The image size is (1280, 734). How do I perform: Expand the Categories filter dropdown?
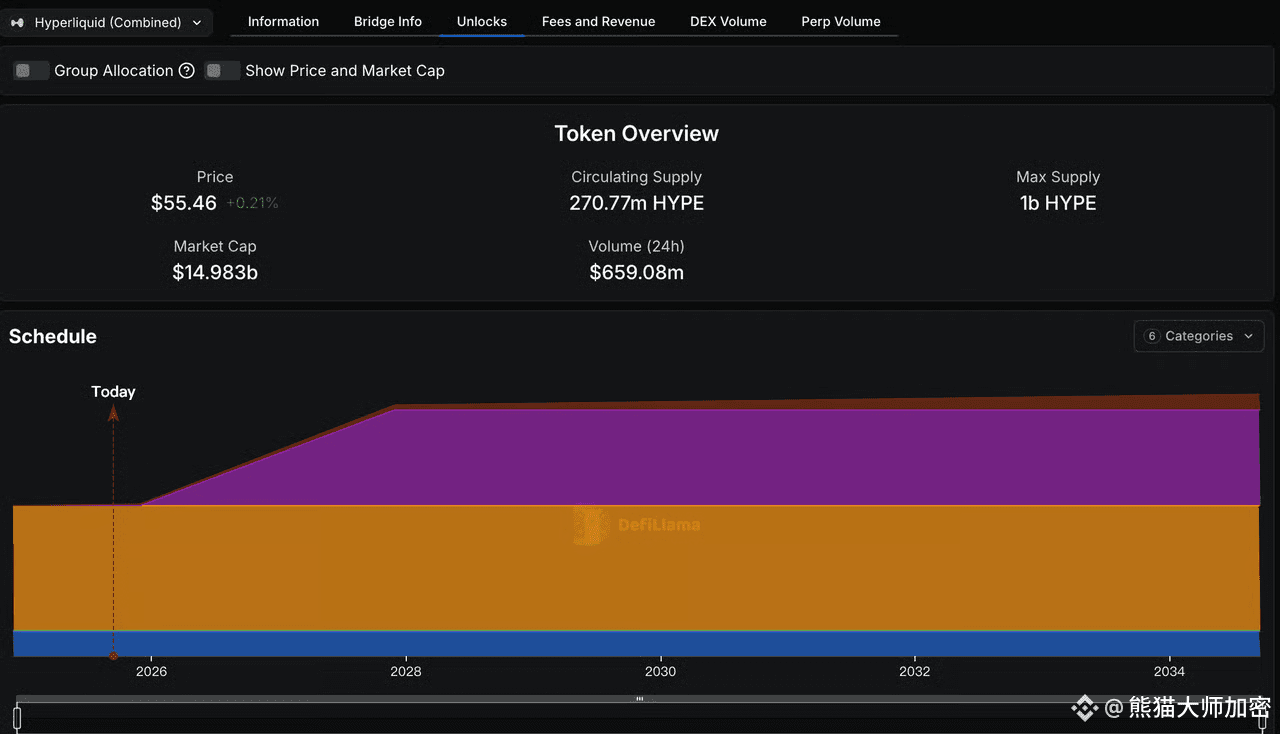[1199, 337]
